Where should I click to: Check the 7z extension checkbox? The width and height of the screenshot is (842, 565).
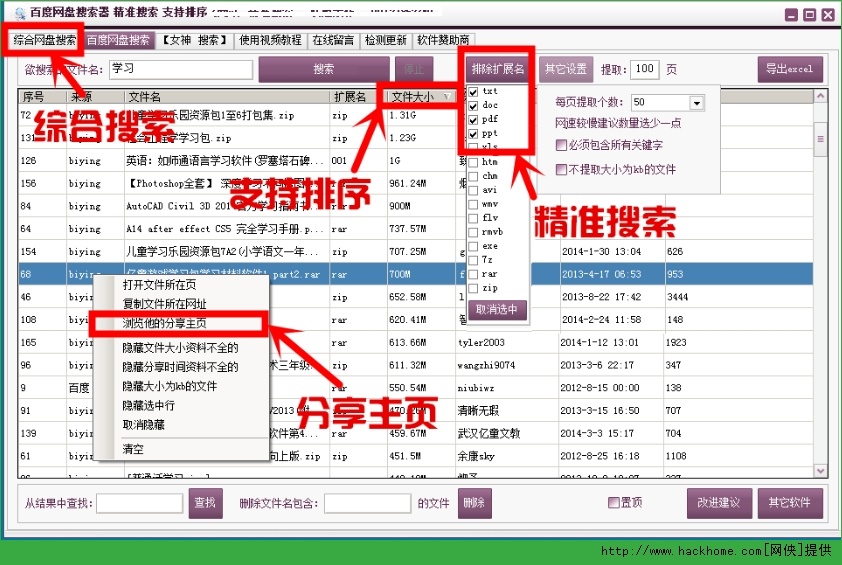(473, 260)
